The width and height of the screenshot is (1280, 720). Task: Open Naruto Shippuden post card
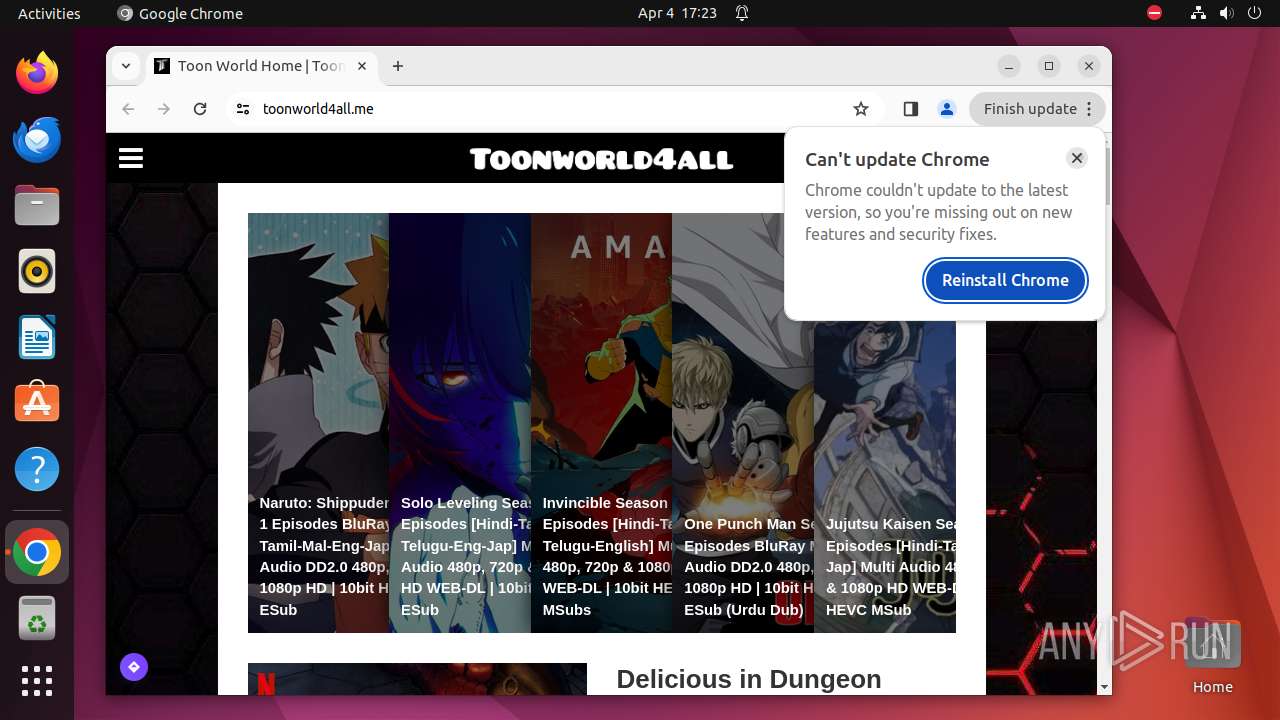pyautogui.click(x=318, y=423)
